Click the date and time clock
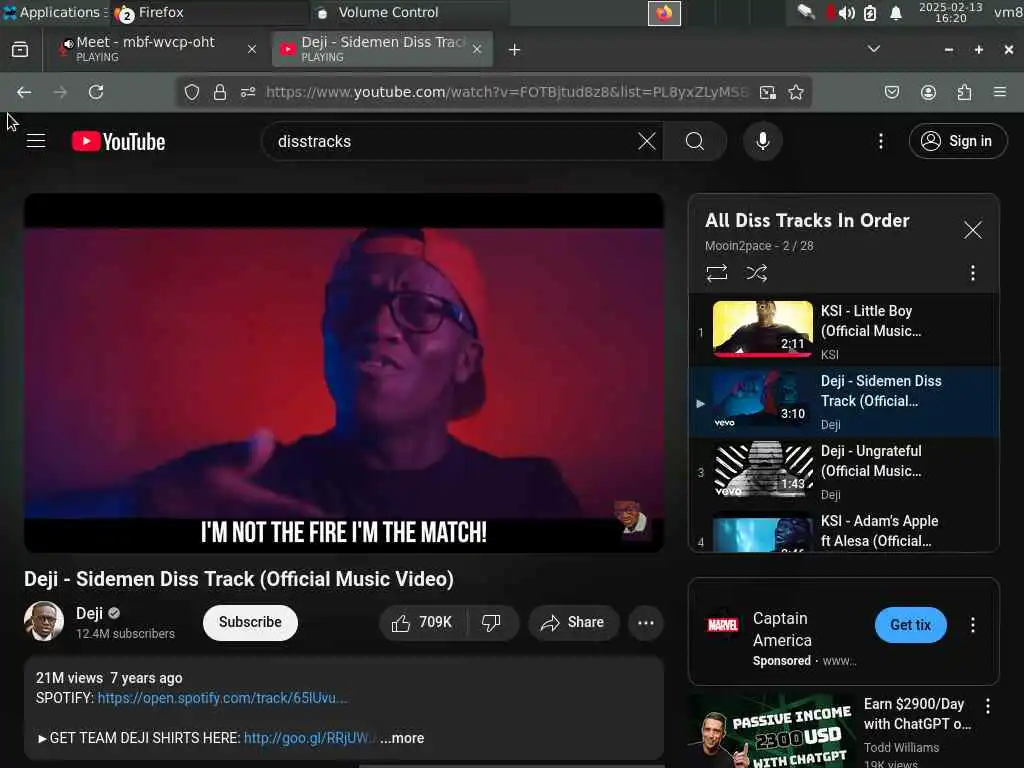The width and height of the screenshot is (1024, 768). 950,12
